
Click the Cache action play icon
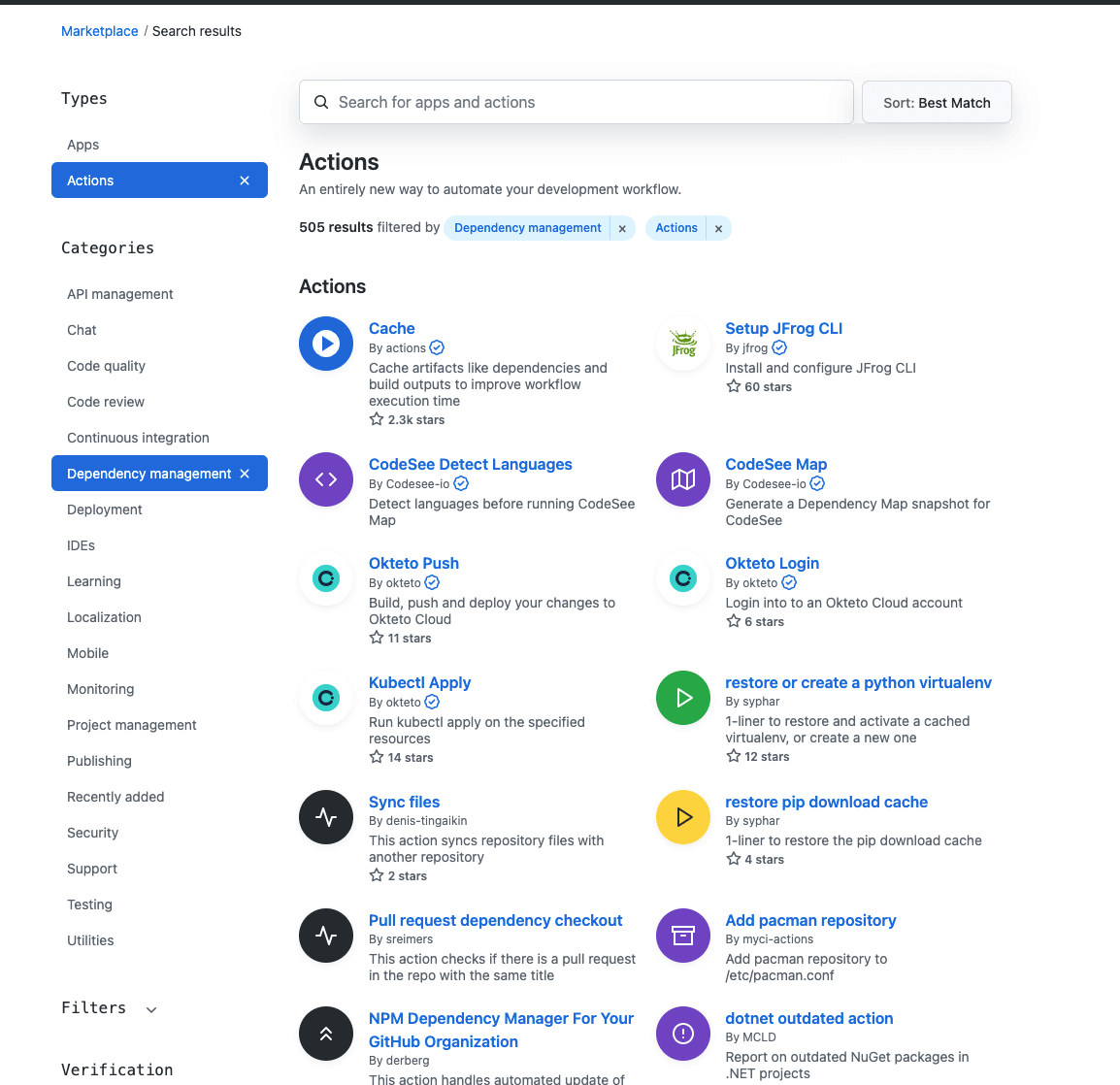pos(326,344)
